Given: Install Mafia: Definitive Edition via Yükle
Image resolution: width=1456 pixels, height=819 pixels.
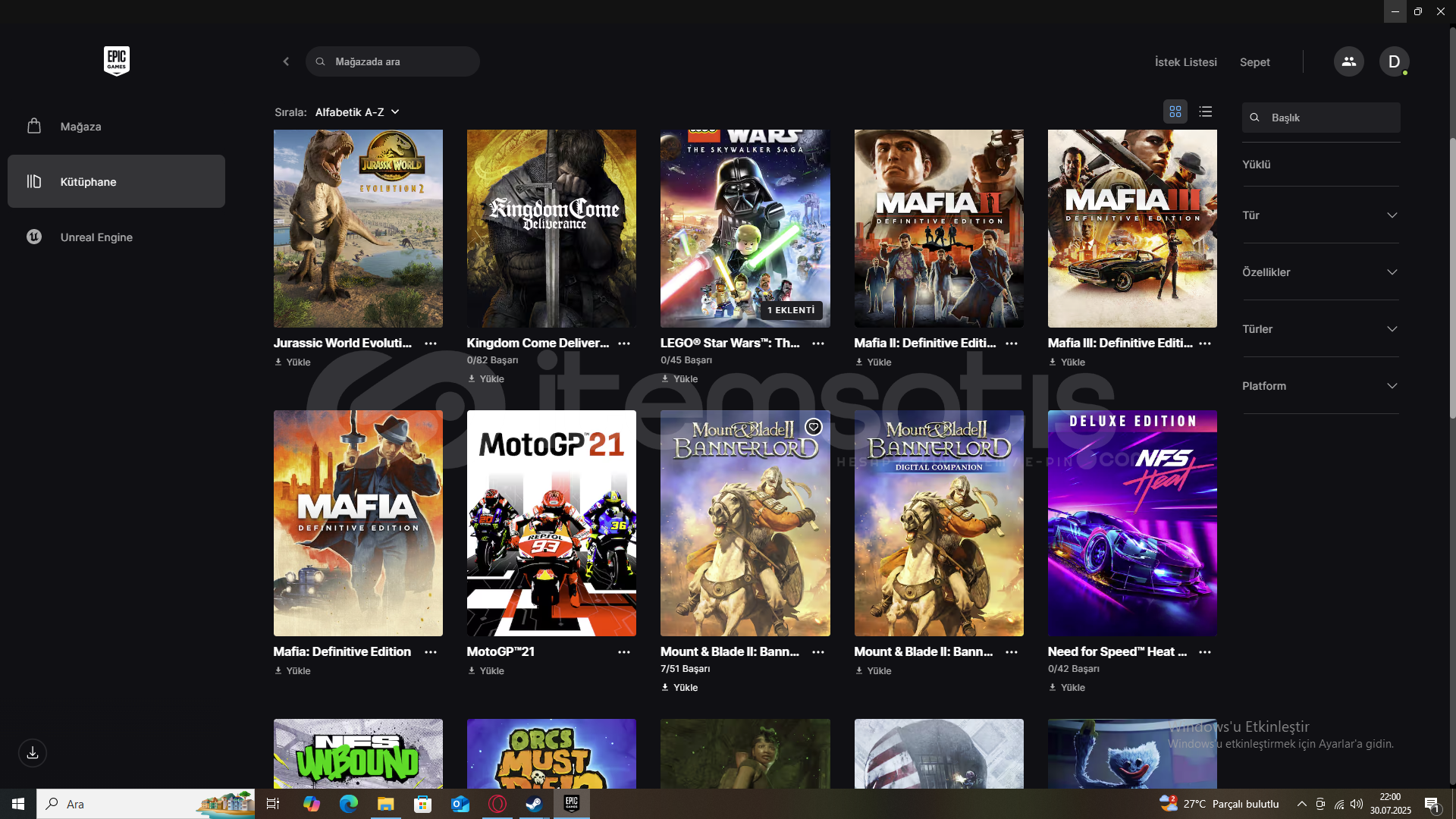Looking at the screenshot, I should 293,671.
